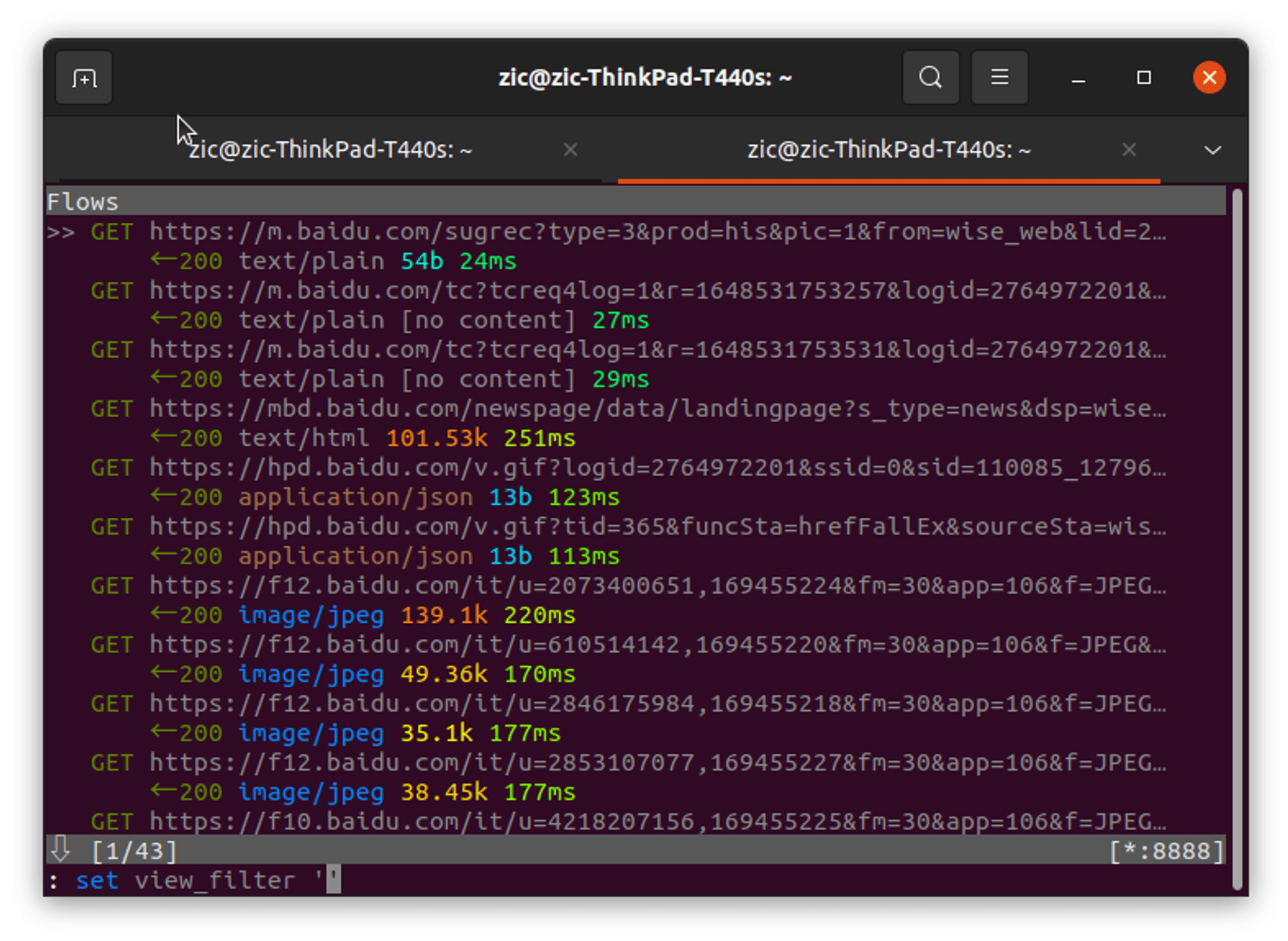Close the terminal window
The image size is (1288, 941).
click(x=1209, y=78)
